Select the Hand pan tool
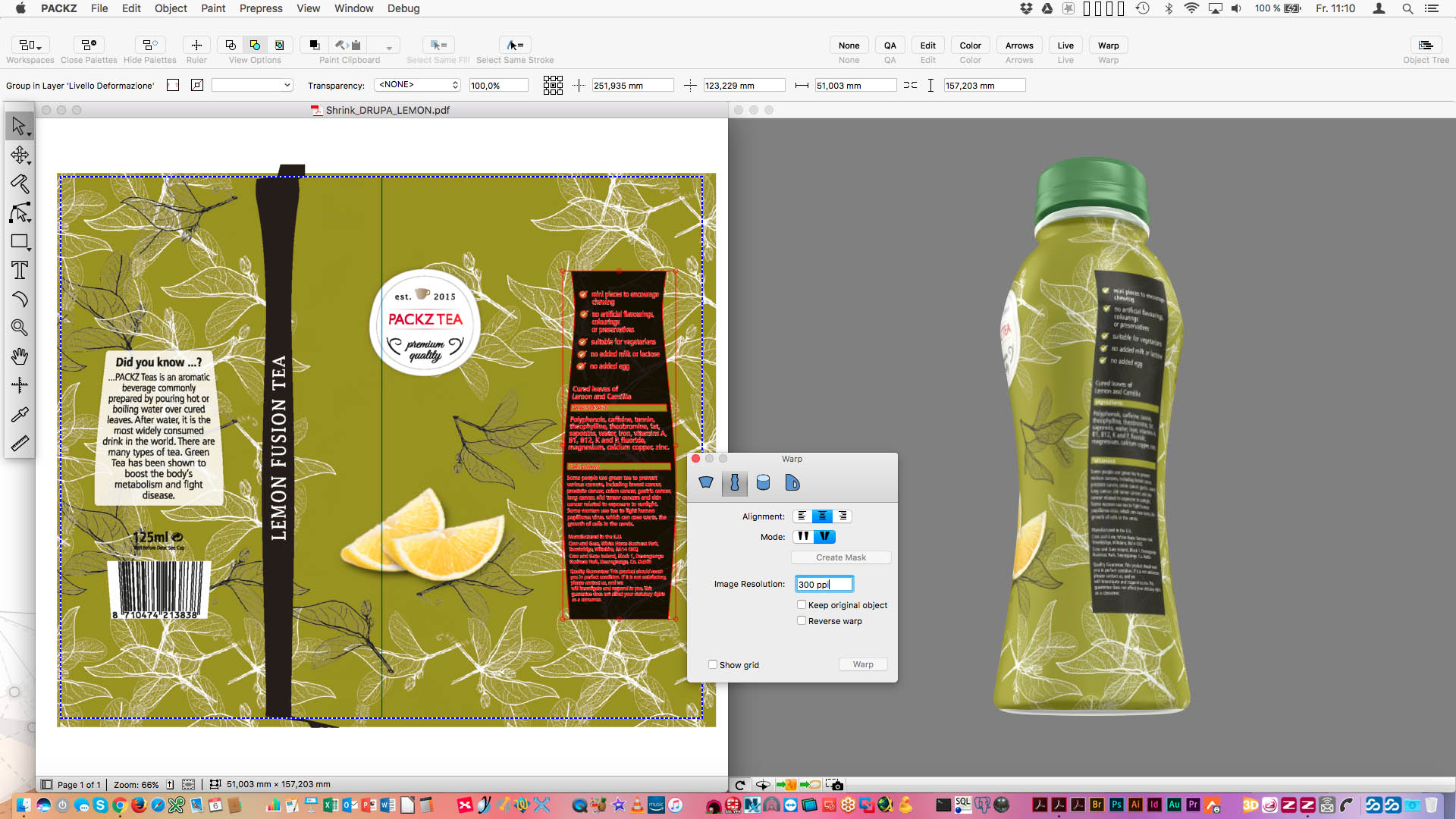Image resolution: width=1456 pixels, height=819 pixels. click(20, 356)
